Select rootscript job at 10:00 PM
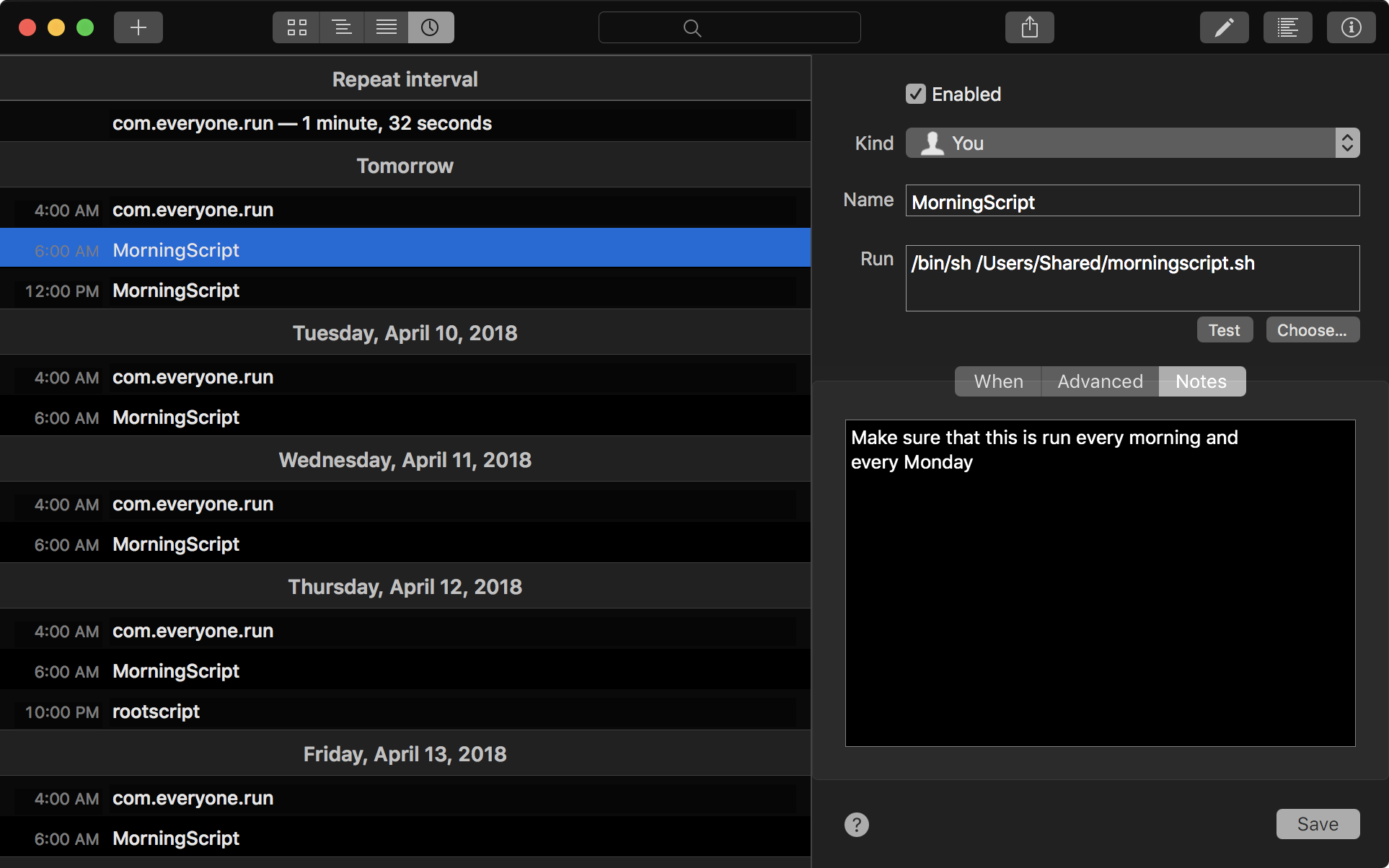This screenshot has width=1389, height=868. pyautogui.click(x=156, y=712)
